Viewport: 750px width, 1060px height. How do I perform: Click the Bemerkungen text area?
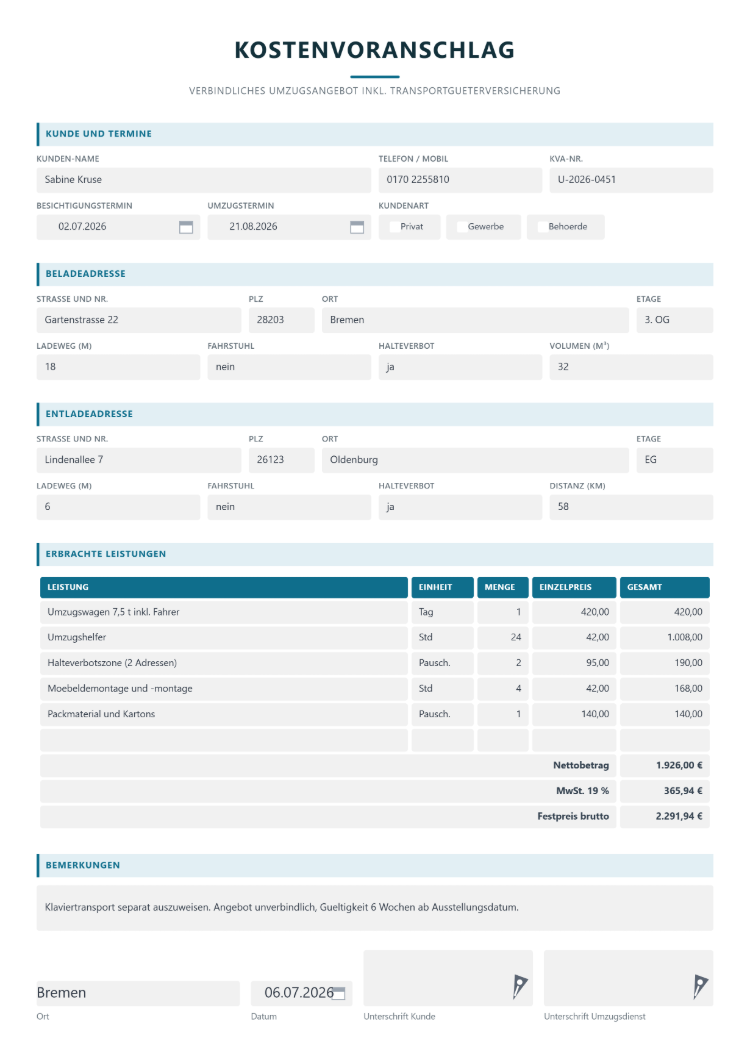[375, 908]
